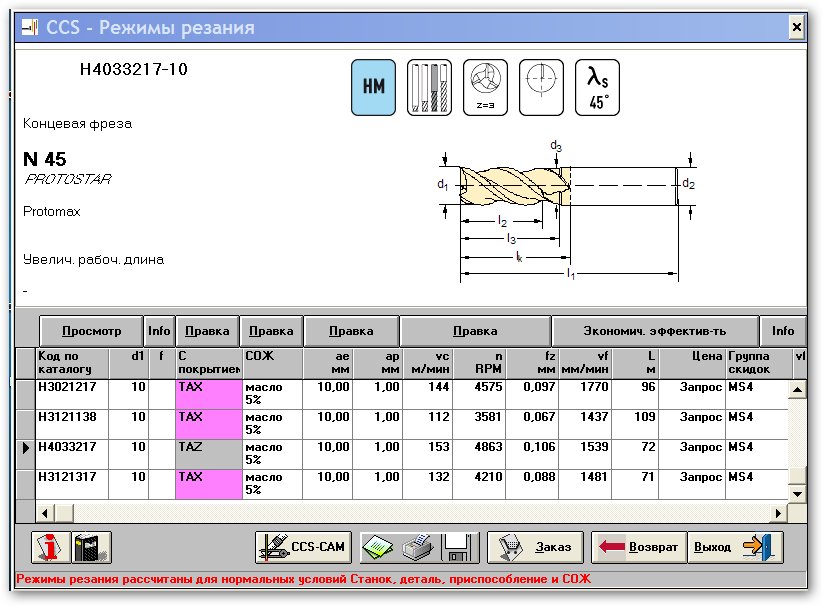Open the catalog book icon button
The width and height of the screenshot is (823, 606).
pyautogui.click(x=91, y=547)
